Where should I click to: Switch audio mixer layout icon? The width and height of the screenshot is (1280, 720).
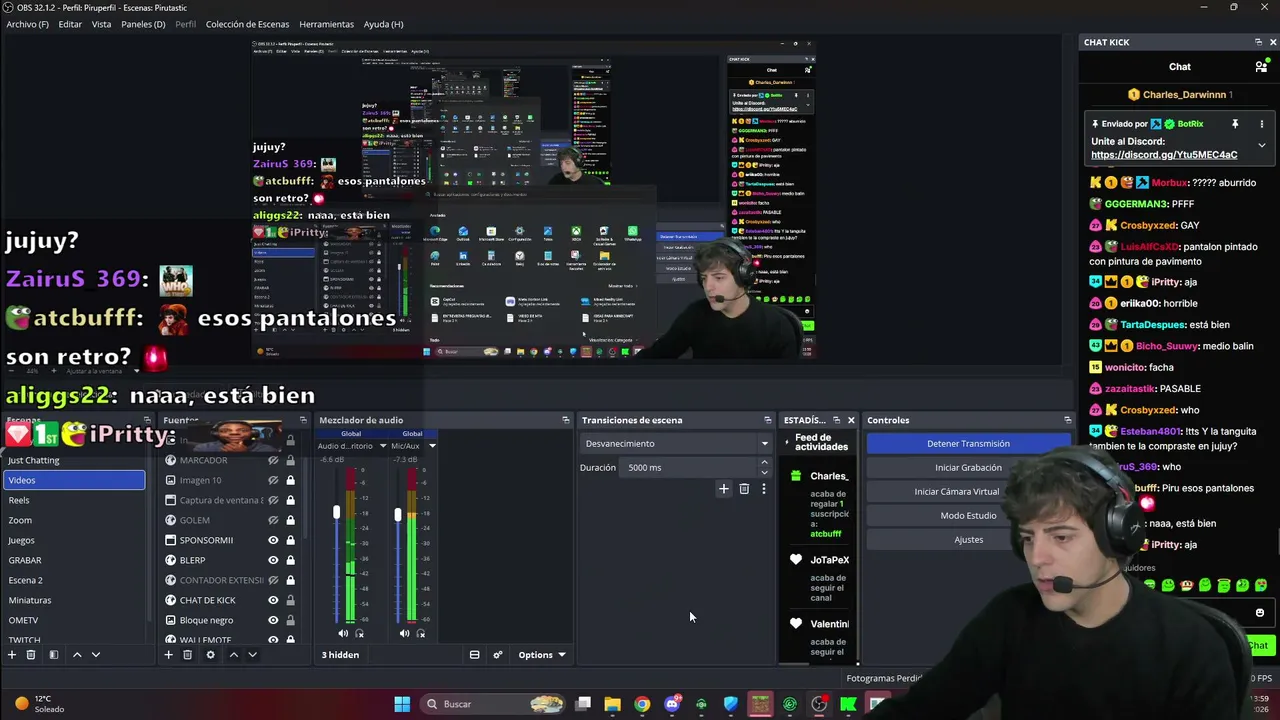475,655
